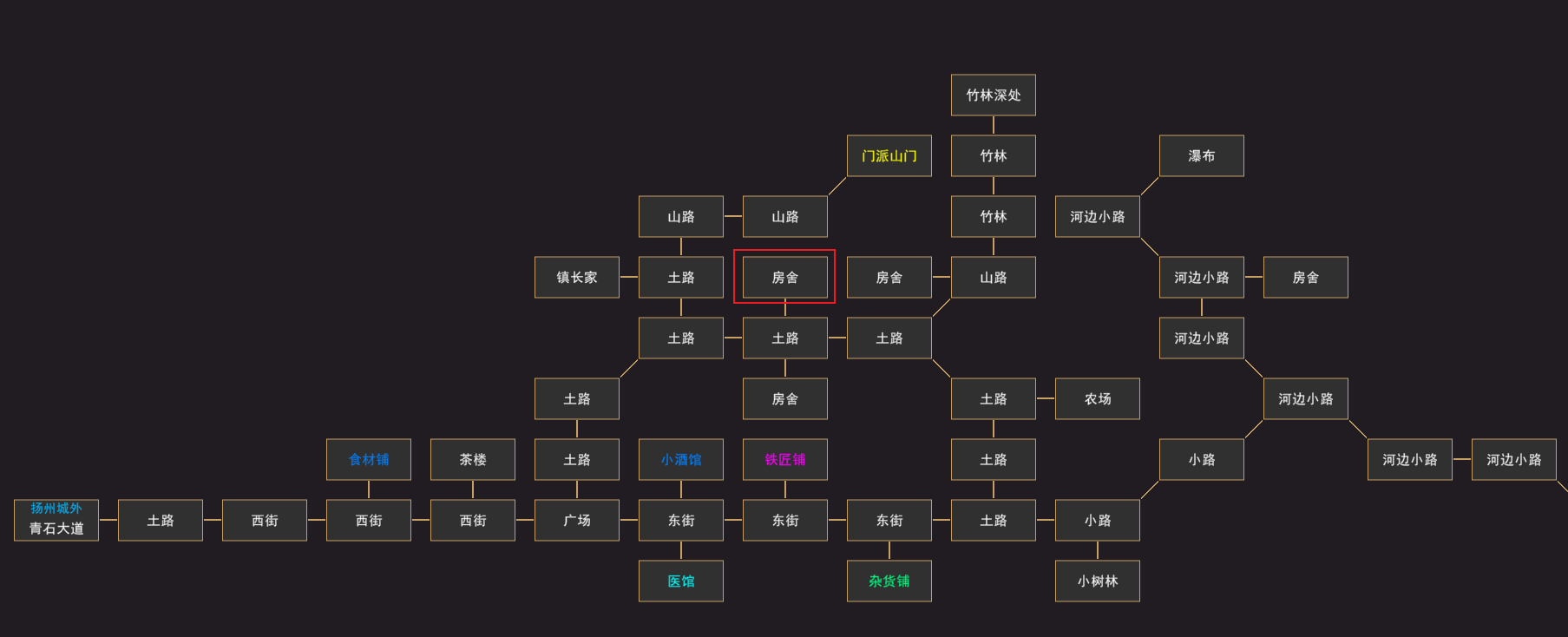The image size is (1568, 637).
Task: Select the 东街 node below 小酒馆
Action: coord(680,520)
